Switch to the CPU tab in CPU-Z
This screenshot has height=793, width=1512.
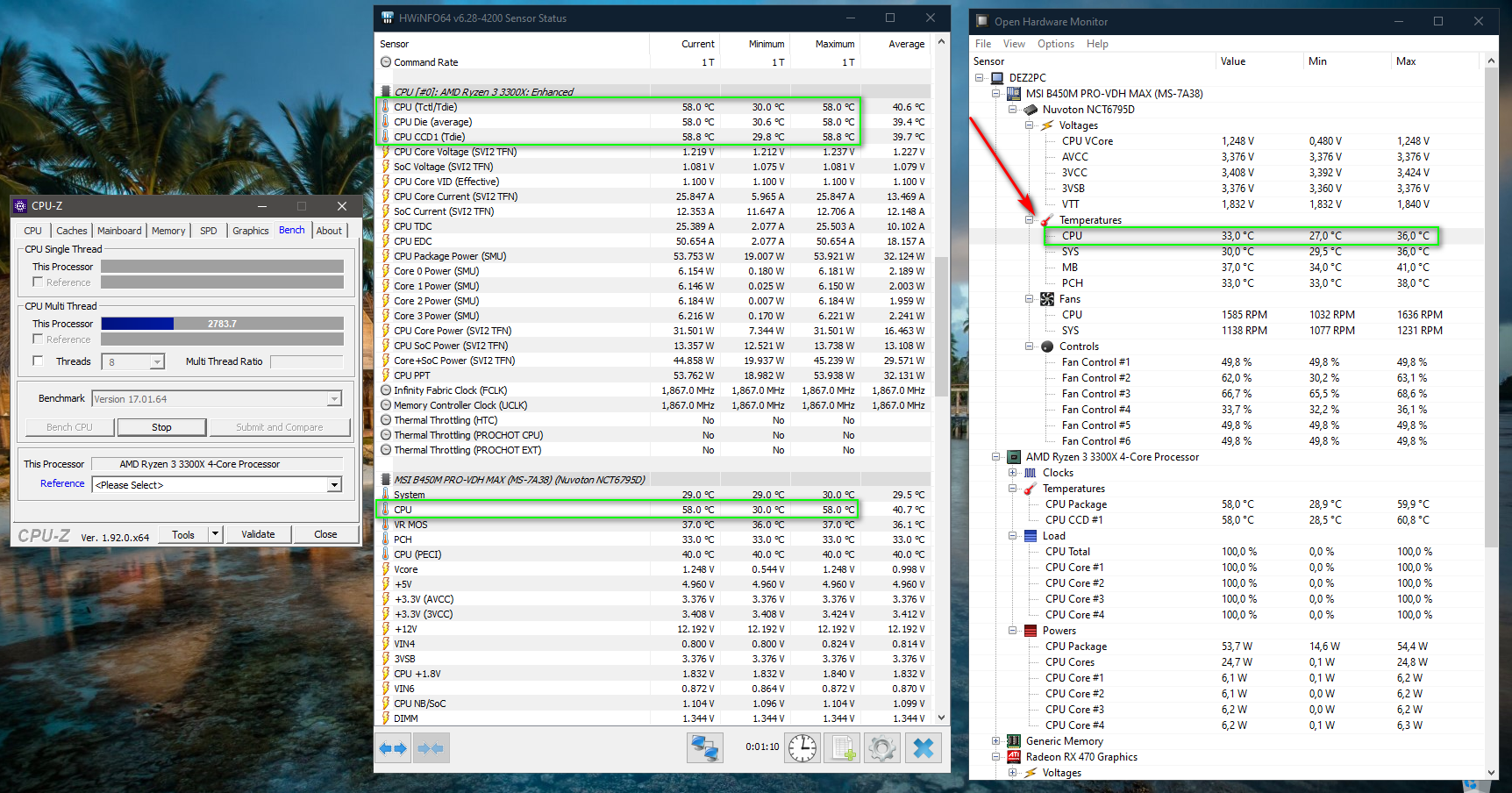coord(33,231)
